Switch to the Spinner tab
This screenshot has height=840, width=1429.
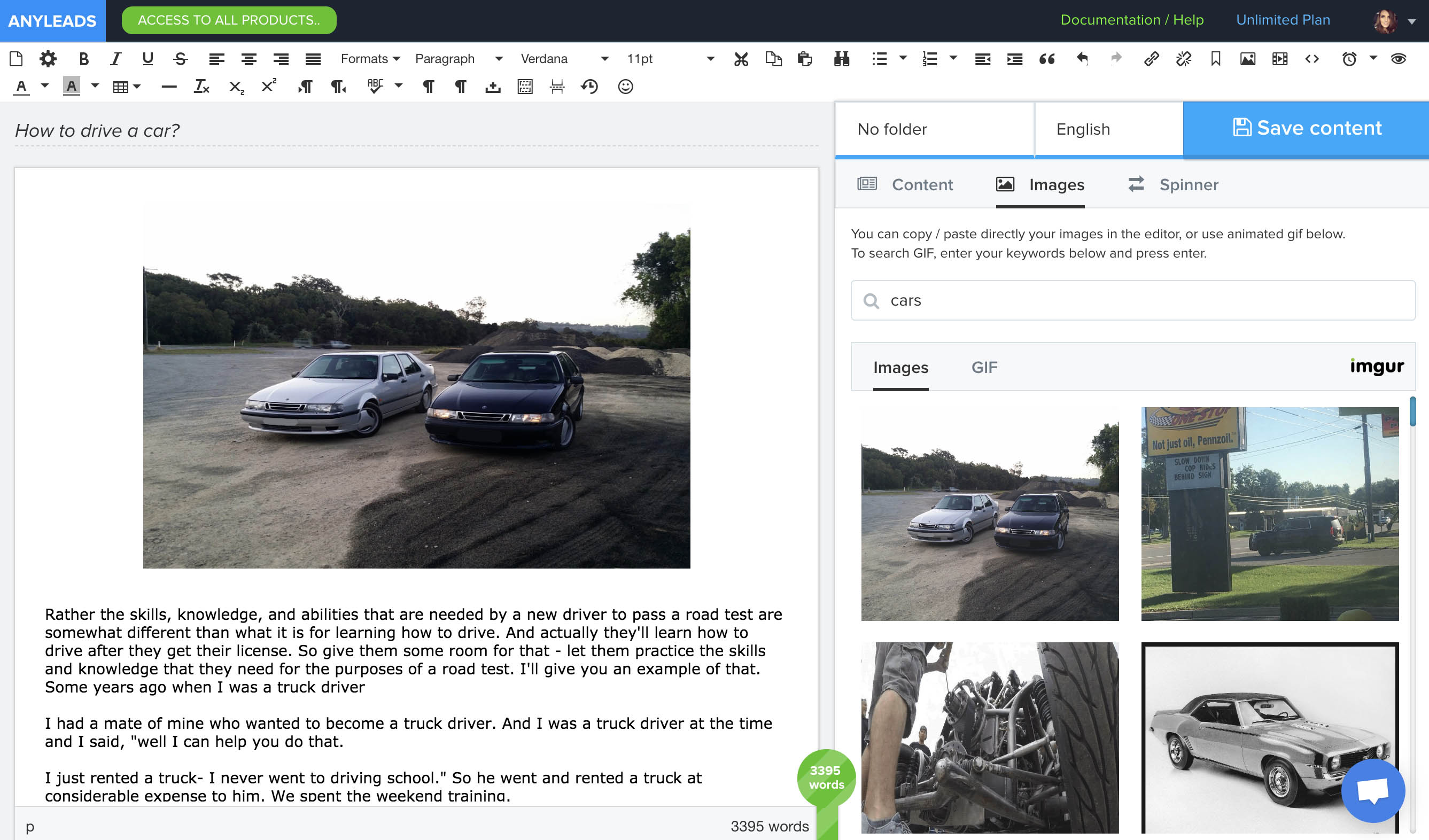point(1173,184)
